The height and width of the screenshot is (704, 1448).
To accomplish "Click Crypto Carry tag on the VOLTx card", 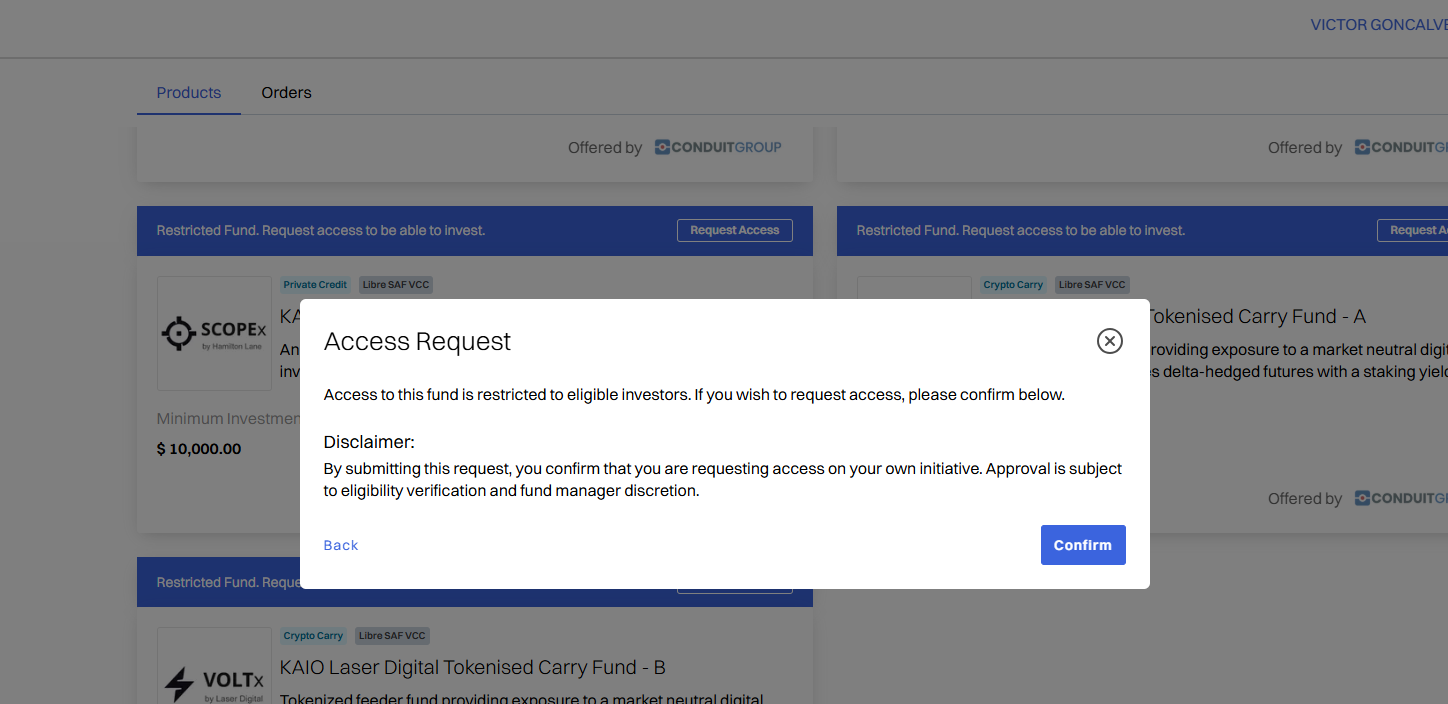I will click(x=313, y=636).
